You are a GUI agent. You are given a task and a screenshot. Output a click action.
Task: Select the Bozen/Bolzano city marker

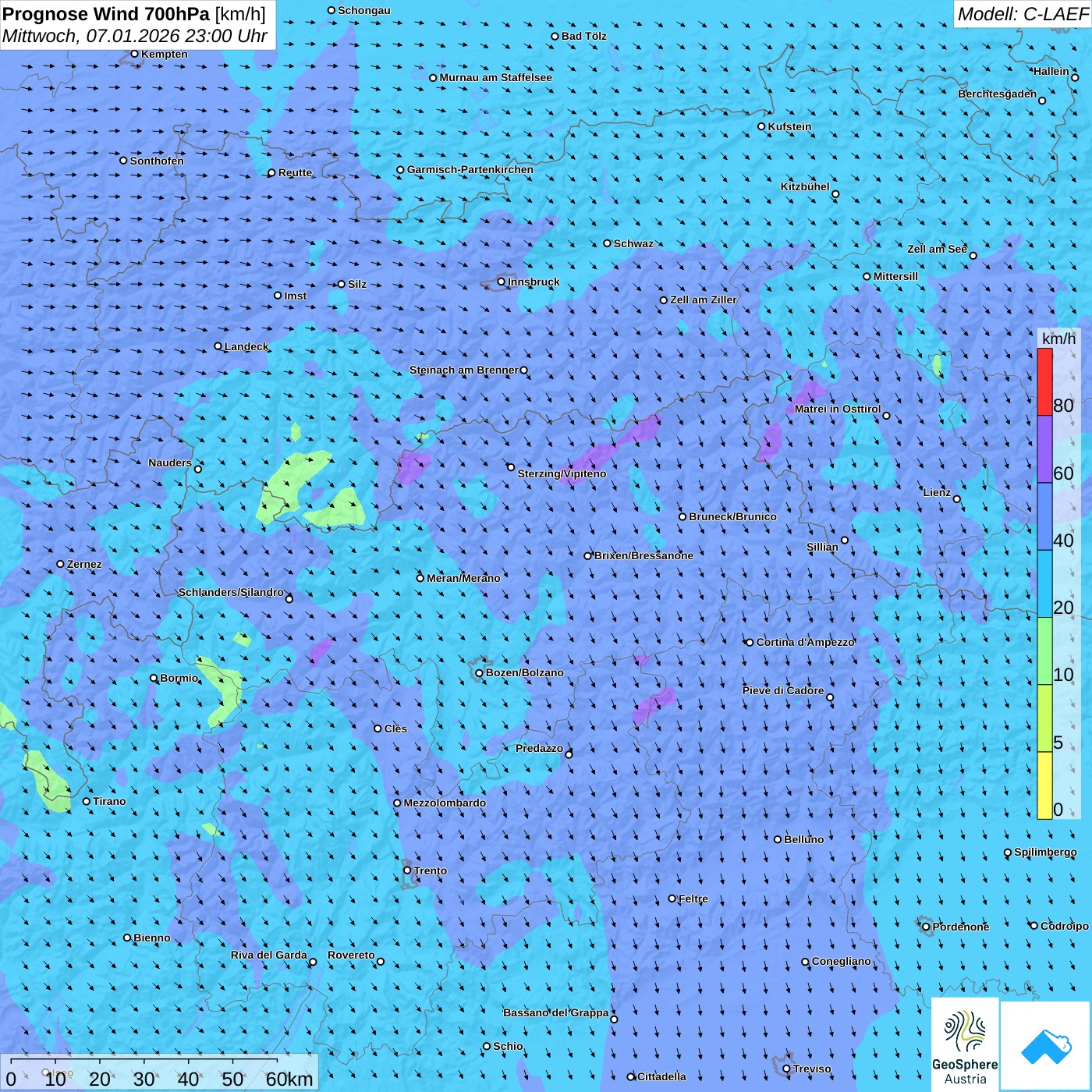[x=480, y=672]
